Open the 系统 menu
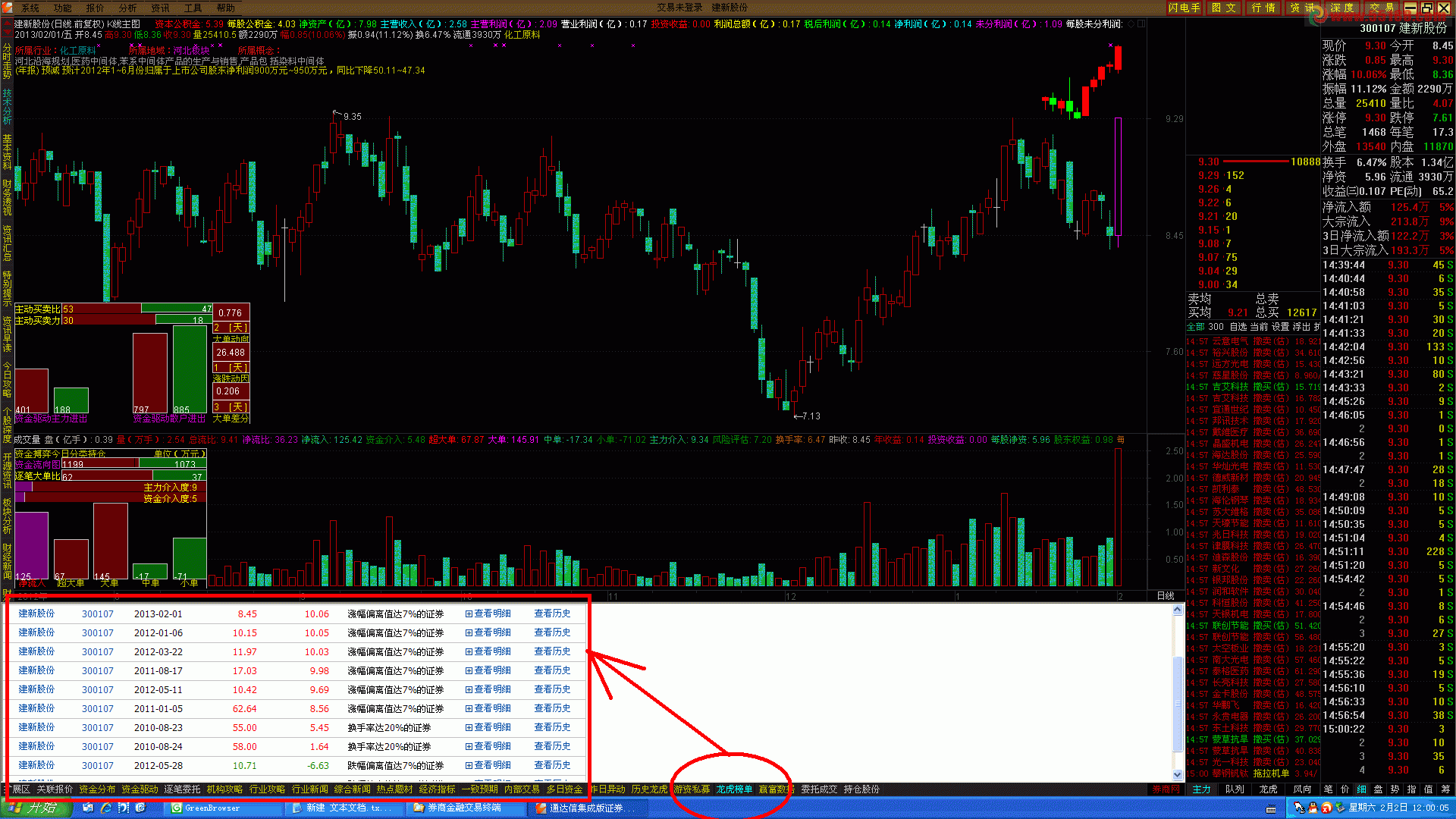This screenshot has height=819, width=1456. coord(30,8)
